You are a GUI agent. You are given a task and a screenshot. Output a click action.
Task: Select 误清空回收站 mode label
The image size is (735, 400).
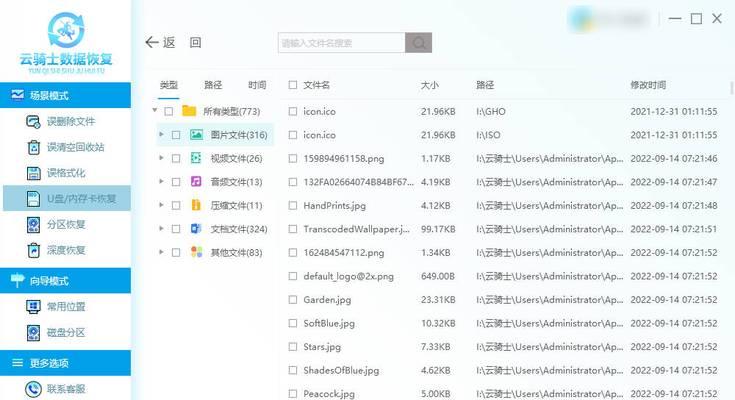[x=75, y=147]
